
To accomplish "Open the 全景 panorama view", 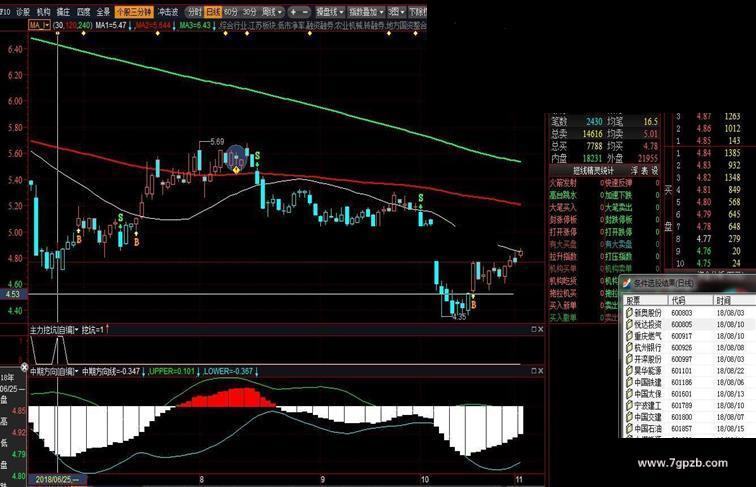I will (103, 12).
